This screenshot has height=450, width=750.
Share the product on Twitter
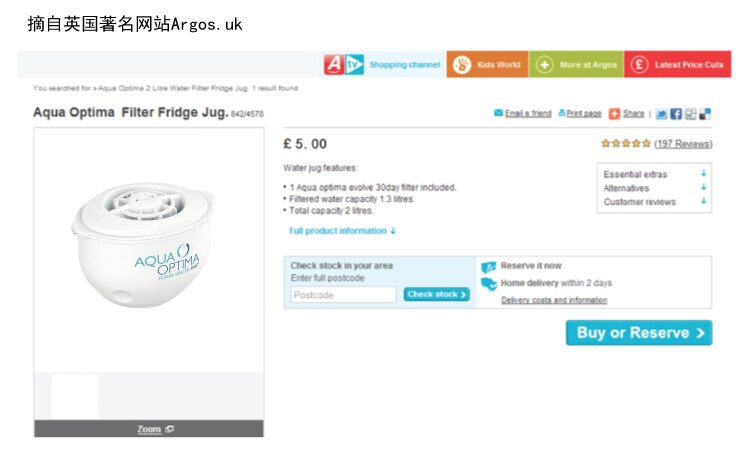coord(662,114)
